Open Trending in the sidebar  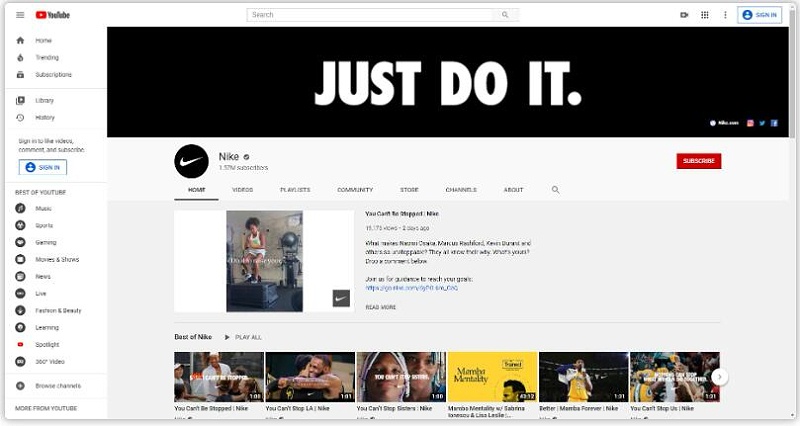pos(47,58)
